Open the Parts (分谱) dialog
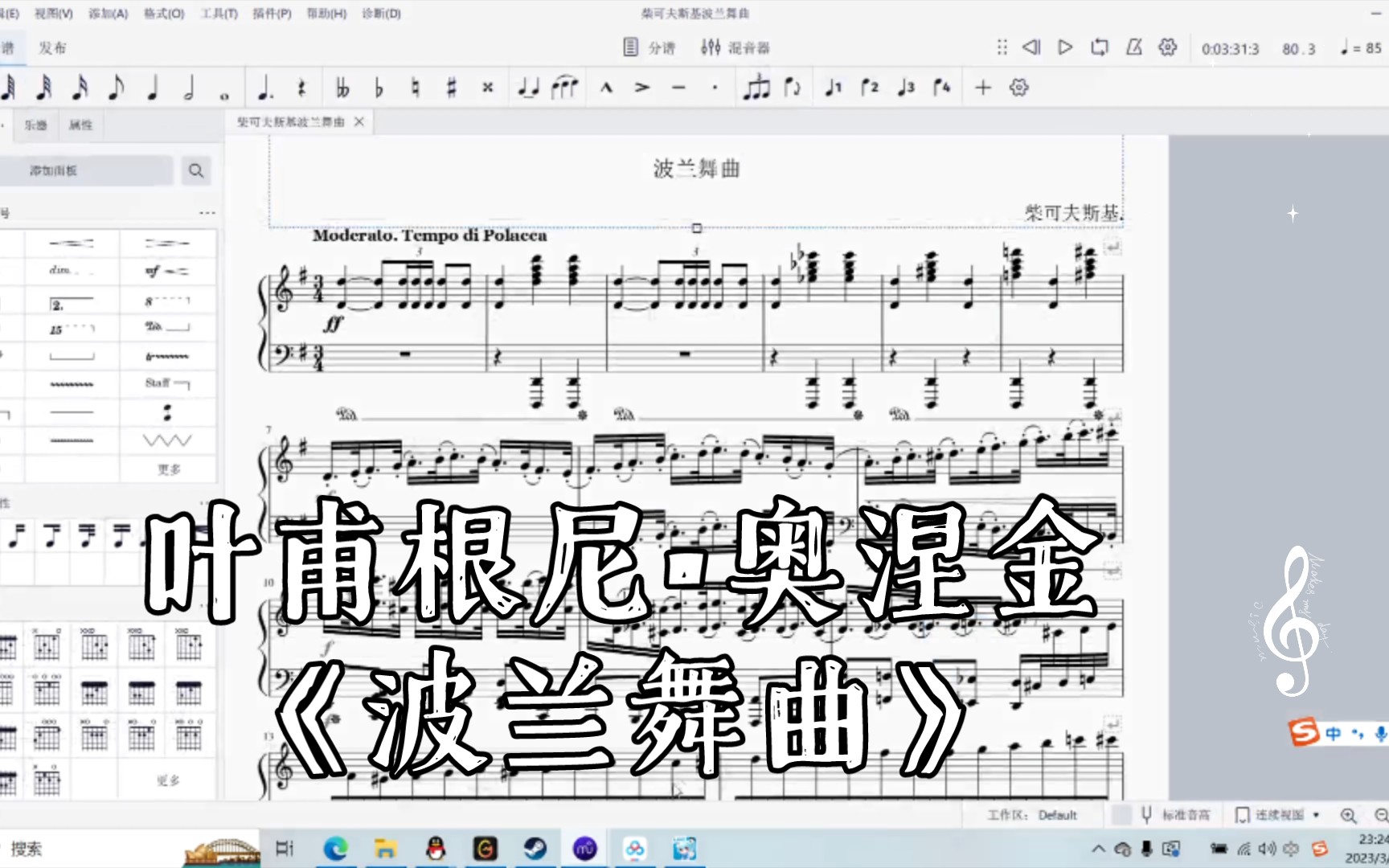 (x=649, y=47)
